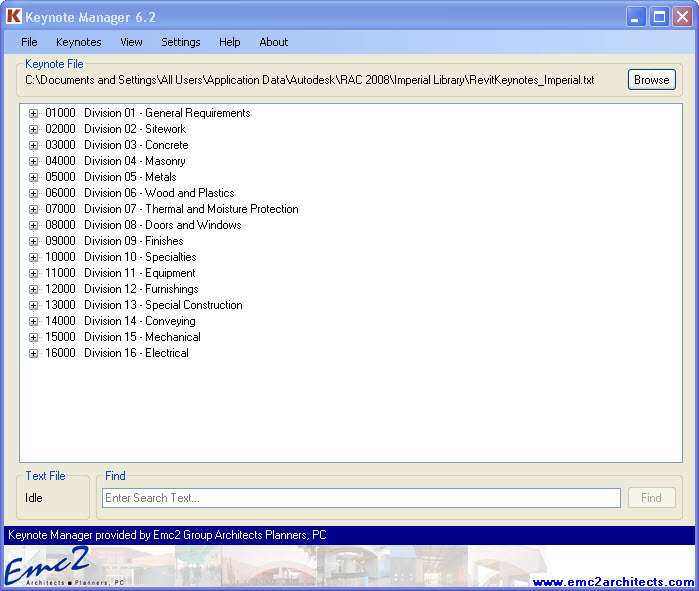Open the File menu

coord(29,42)
